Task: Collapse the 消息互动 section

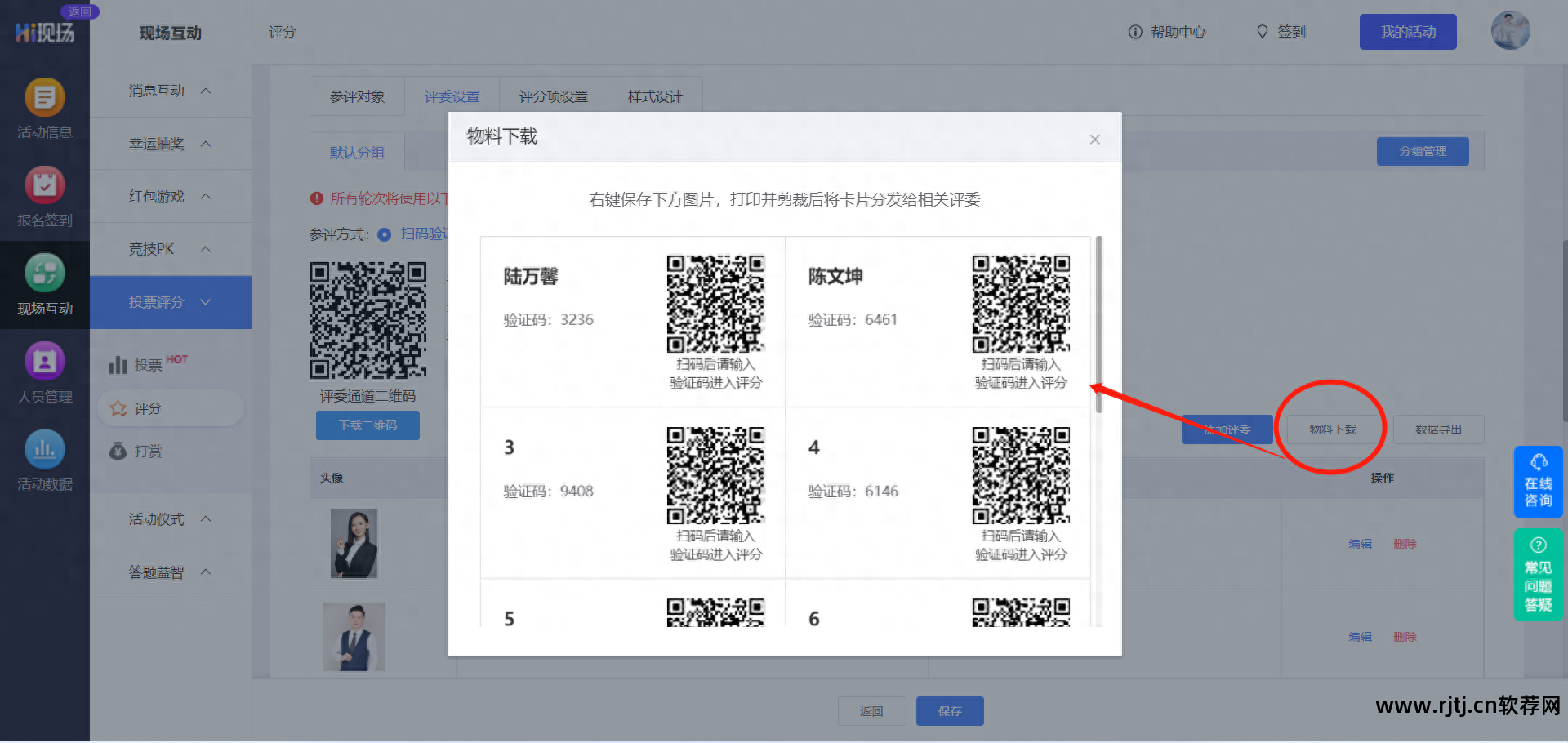Action: click(x=169, y=91)
